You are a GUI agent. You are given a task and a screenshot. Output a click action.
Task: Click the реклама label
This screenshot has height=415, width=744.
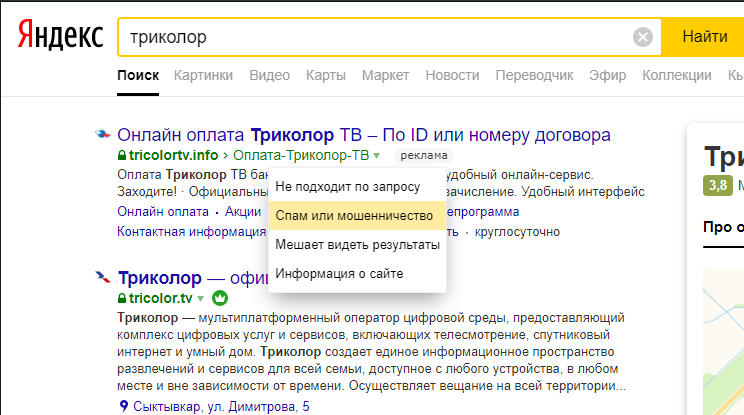click(424, 155)
